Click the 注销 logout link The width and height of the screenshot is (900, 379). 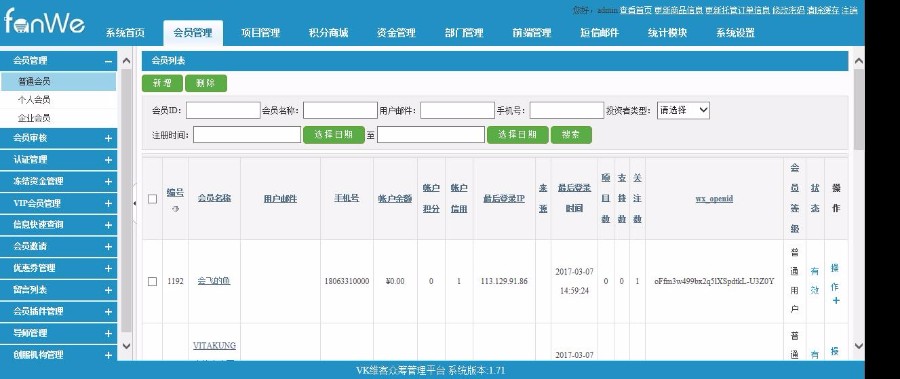pyautogui.click(x=850, y=10)
